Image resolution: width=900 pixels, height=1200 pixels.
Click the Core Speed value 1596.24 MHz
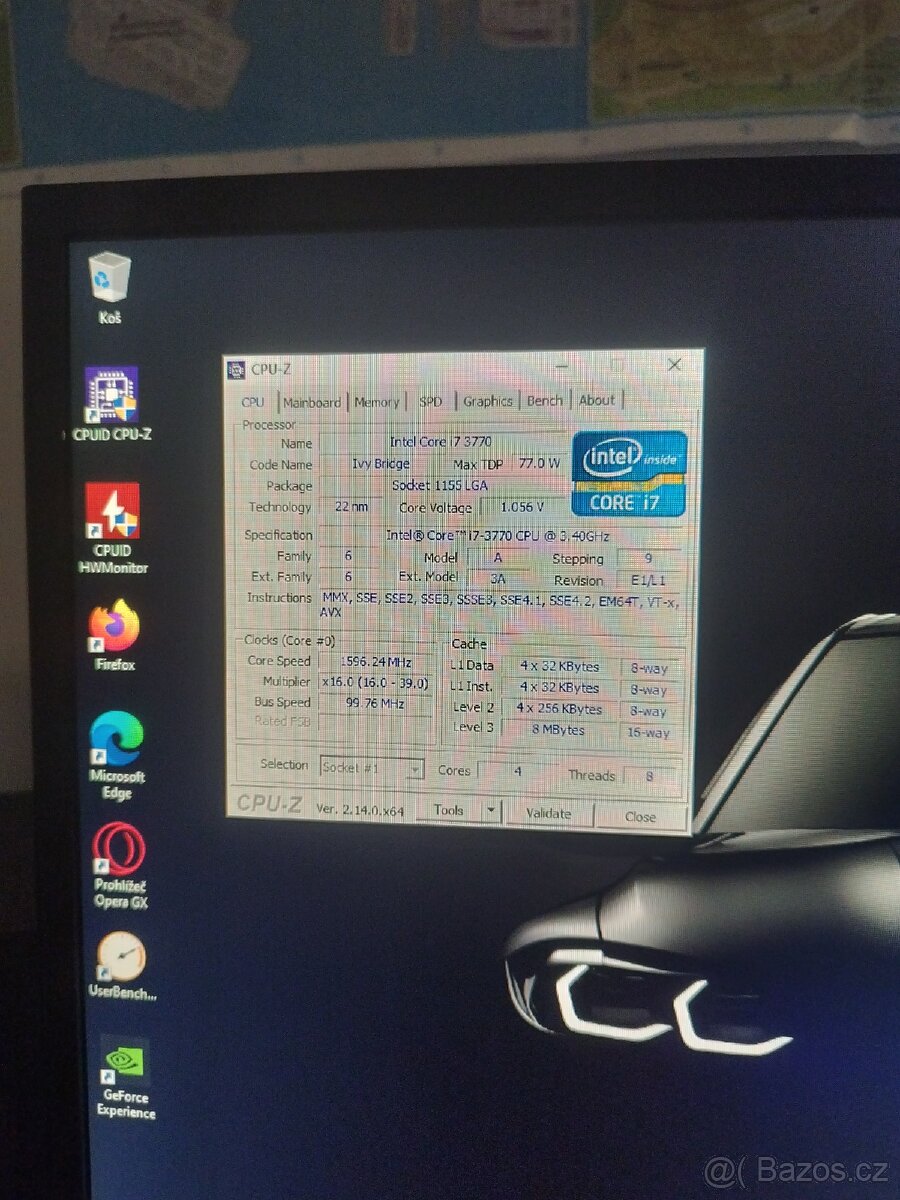click(x=375, y=661)
